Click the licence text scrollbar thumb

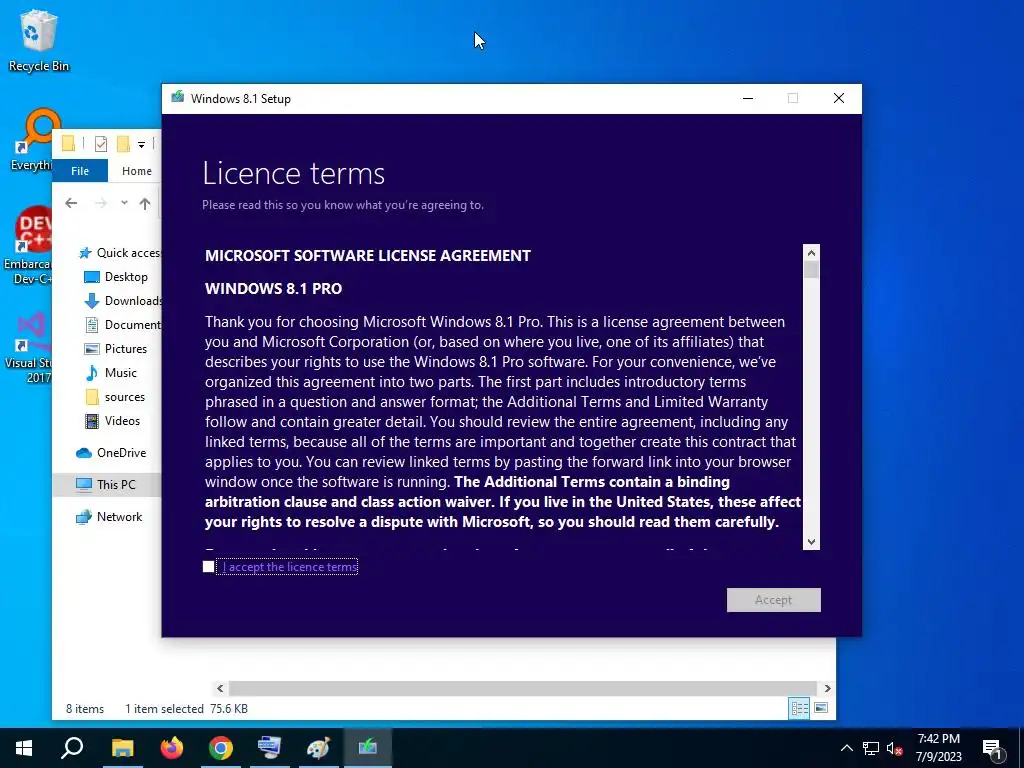click(x=811, y=269)
